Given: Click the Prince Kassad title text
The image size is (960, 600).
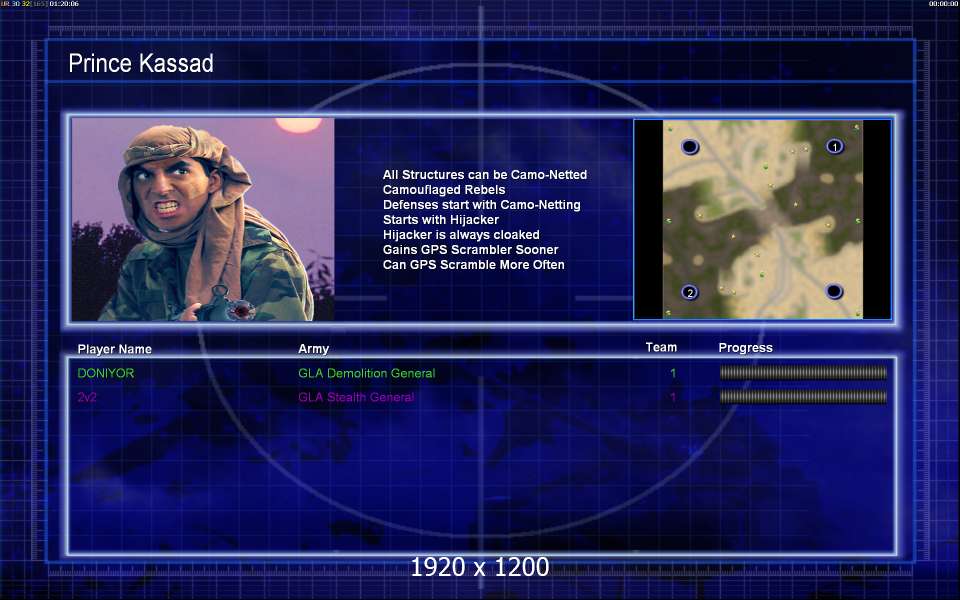Looking at the screenshot, I should point(141,64).
